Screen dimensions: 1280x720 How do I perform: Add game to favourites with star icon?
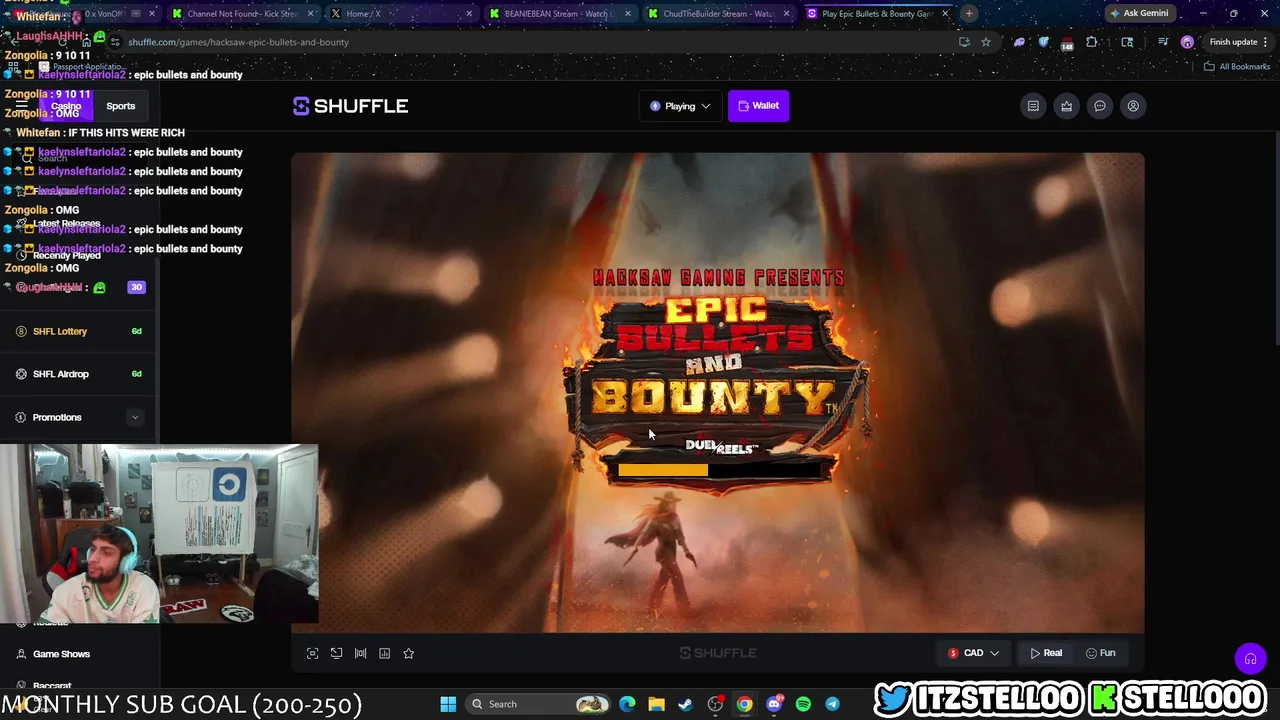click(408, 653)
